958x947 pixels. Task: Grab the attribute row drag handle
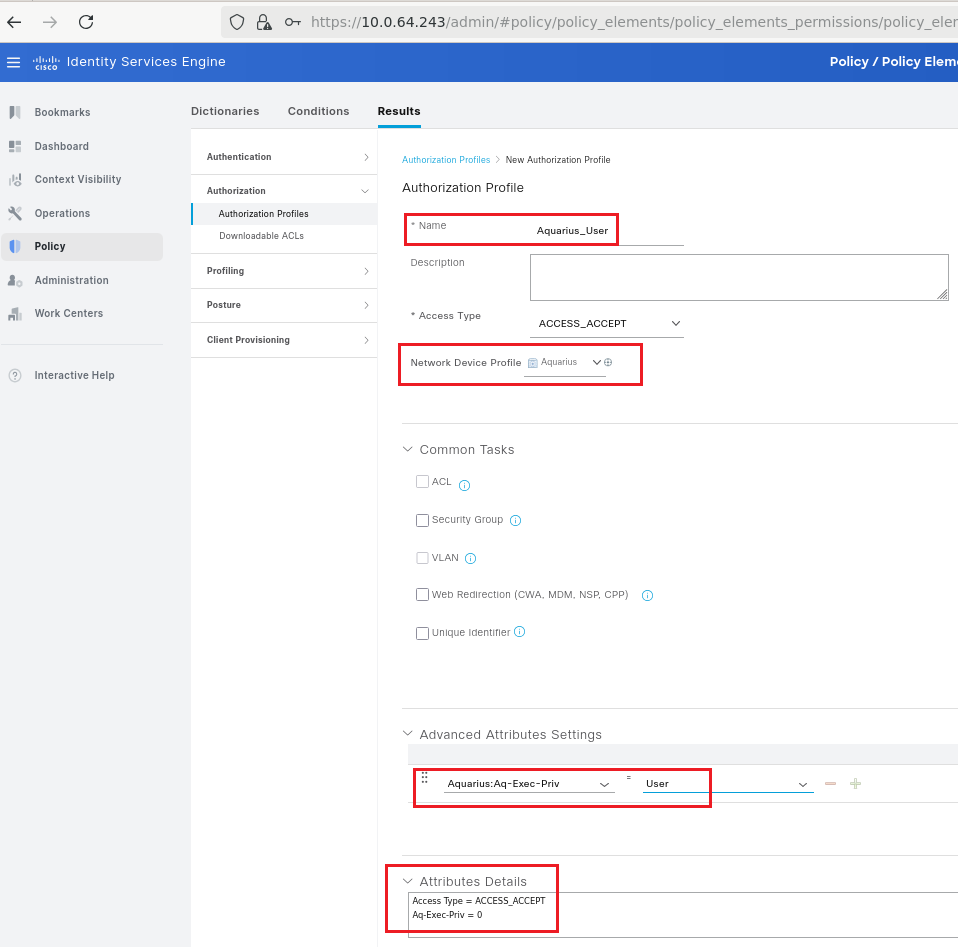(425, 778)
